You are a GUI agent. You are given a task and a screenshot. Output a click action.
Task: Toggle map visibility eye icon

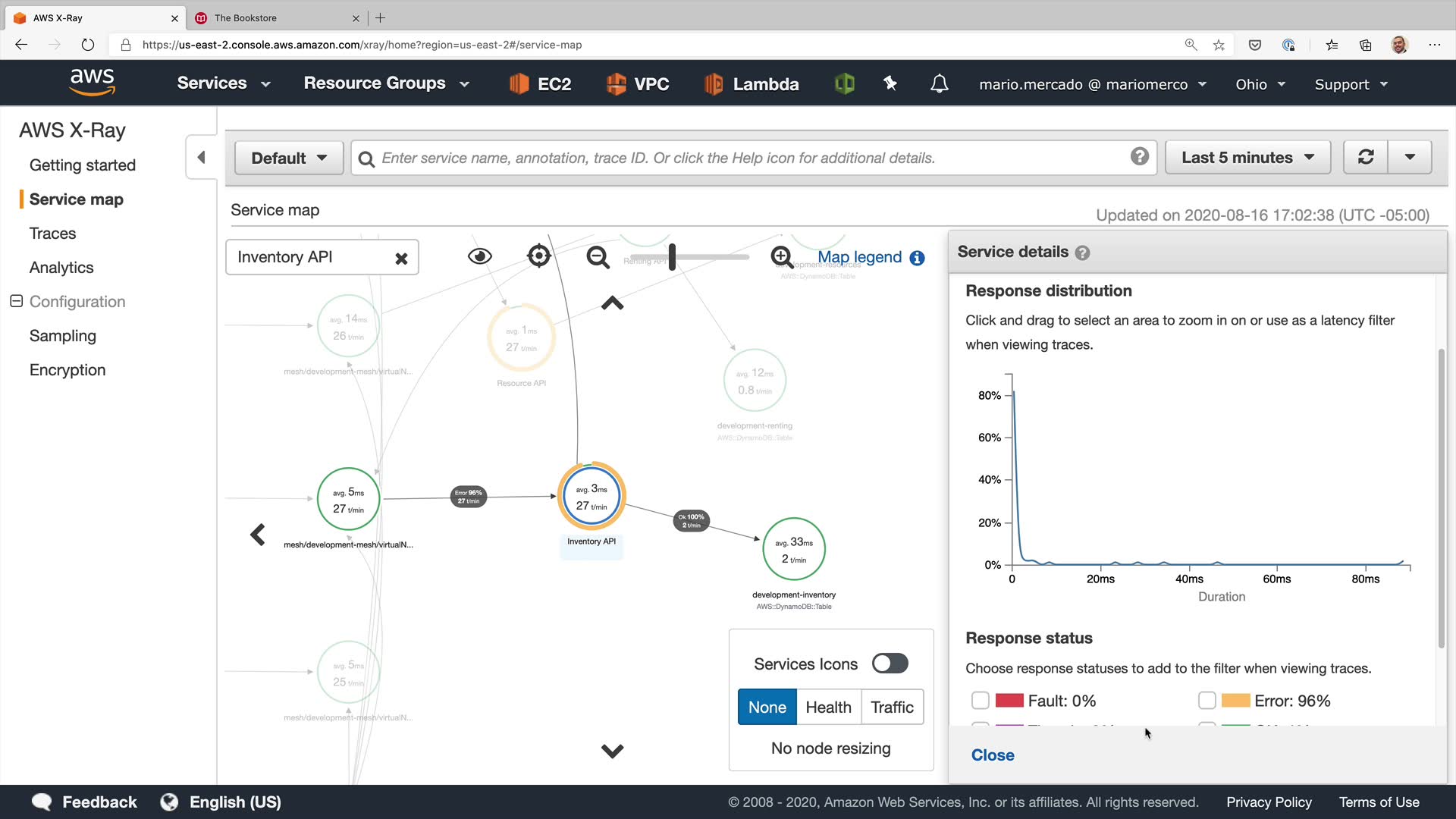(x=479, y=256)
